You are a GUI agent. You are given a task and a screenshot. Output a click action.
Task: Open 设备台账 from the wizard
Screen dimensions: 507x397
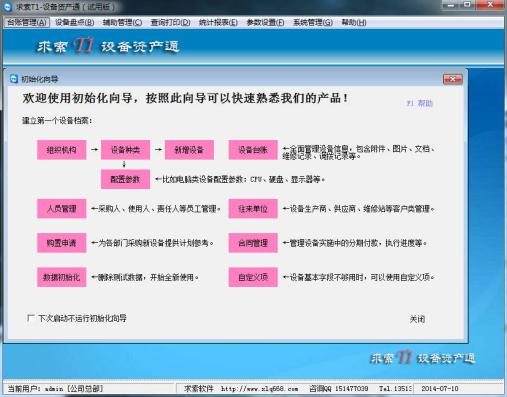(253, 150)
